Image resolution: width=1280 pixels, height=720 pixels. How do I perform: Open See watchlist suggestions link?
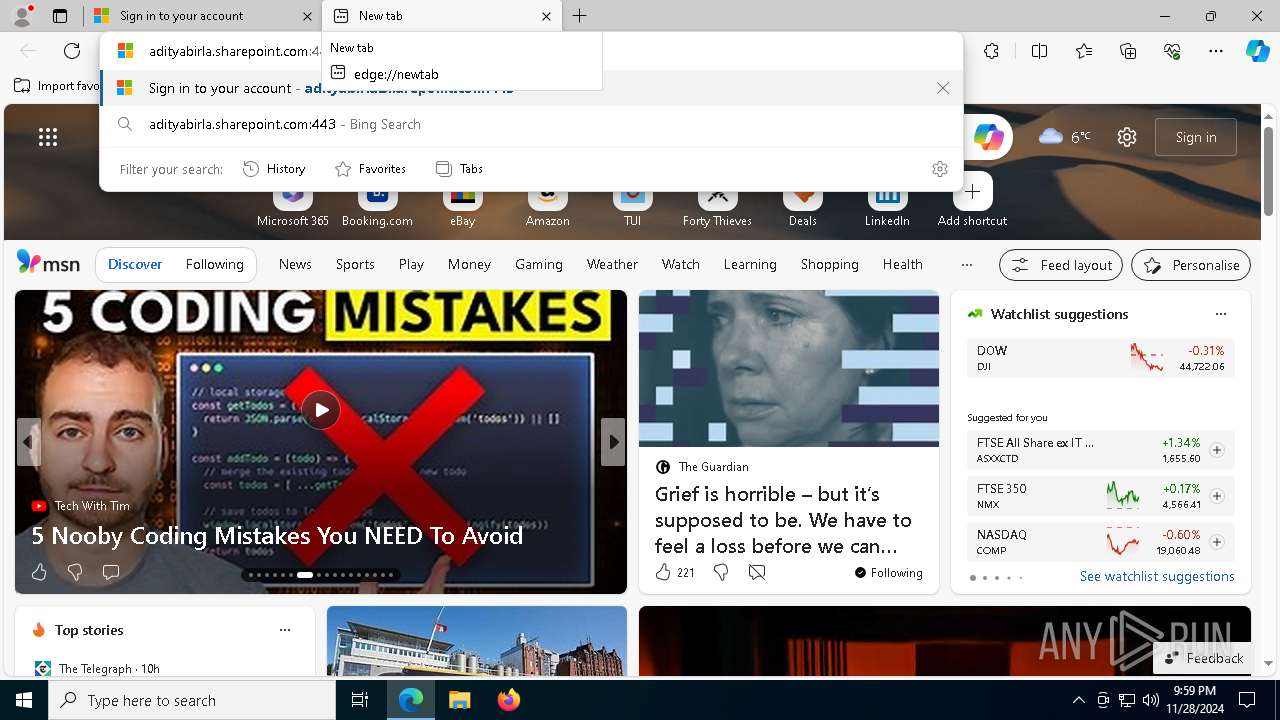[1157, 576]
